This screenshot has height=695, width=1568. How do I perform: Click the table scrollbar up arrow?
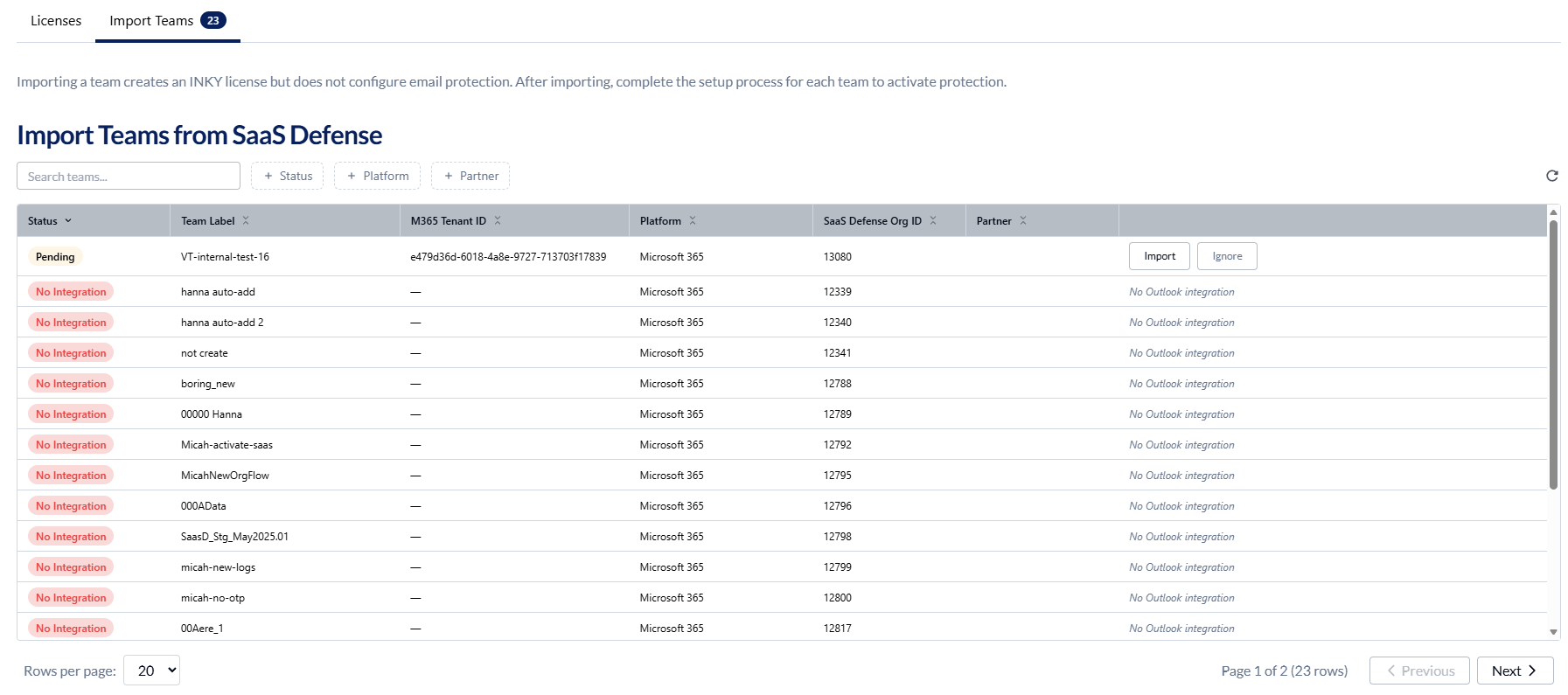1553,212
